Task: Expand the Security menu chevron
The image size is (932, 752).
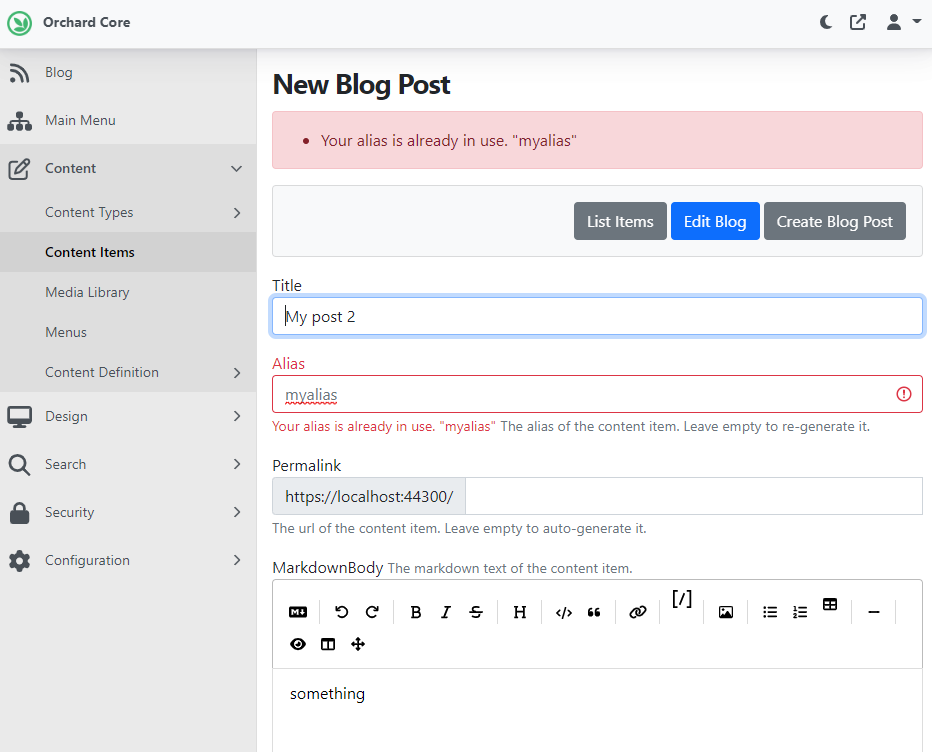Action: tap(237, 512)
